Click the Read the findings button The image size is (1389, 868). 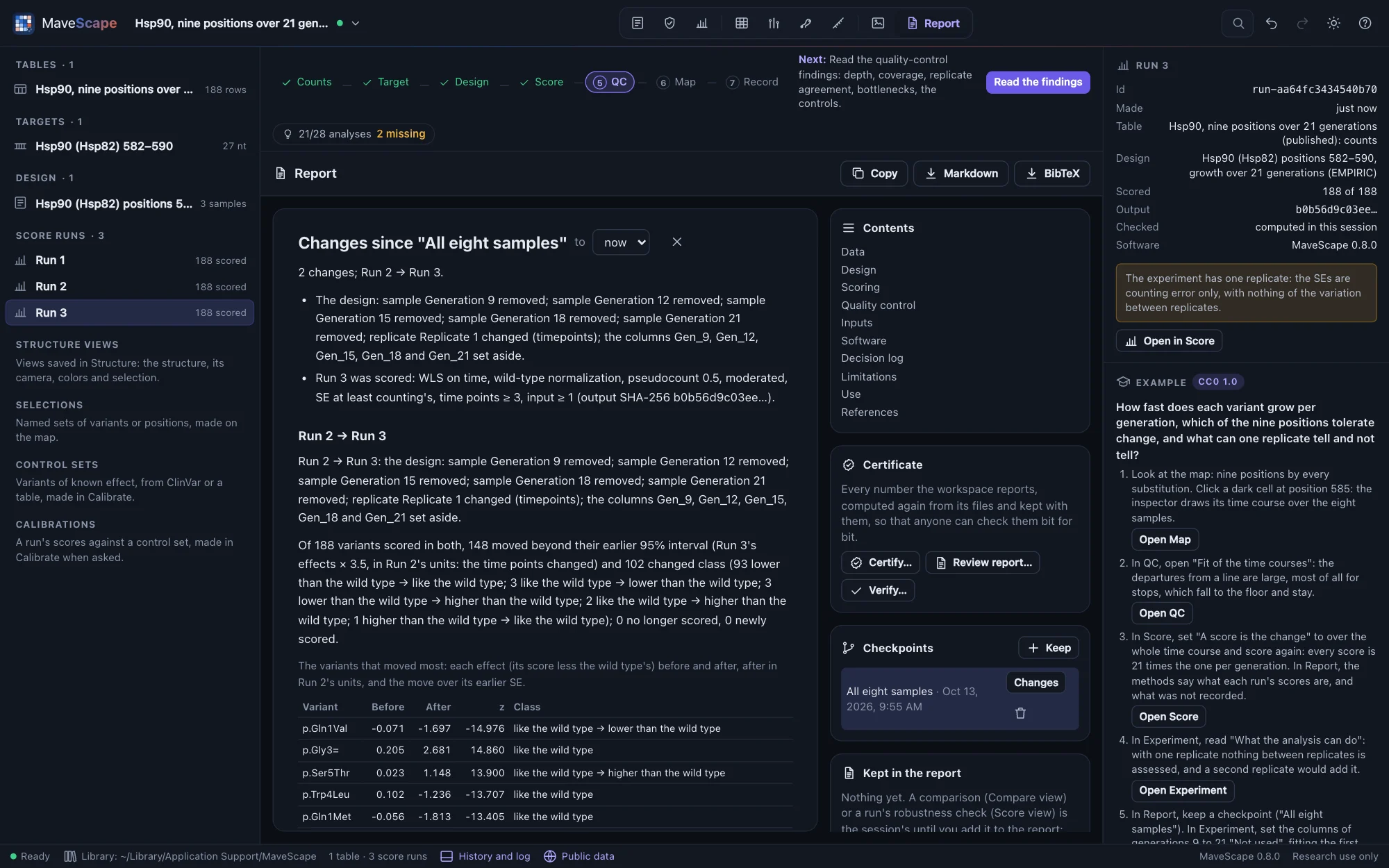pyautogui.click(x=1038, y=82)
